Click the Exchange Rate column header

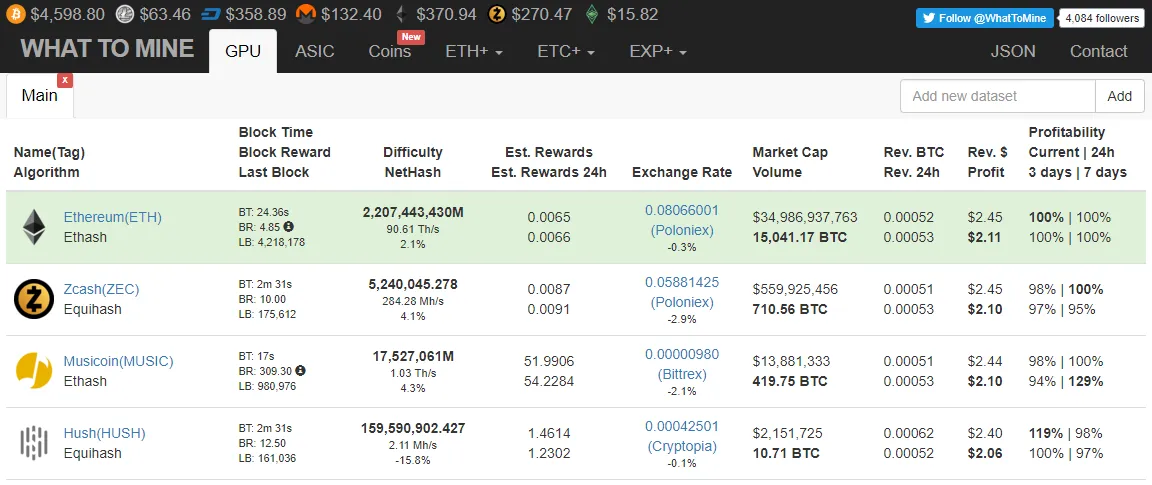tap(682, 173)
